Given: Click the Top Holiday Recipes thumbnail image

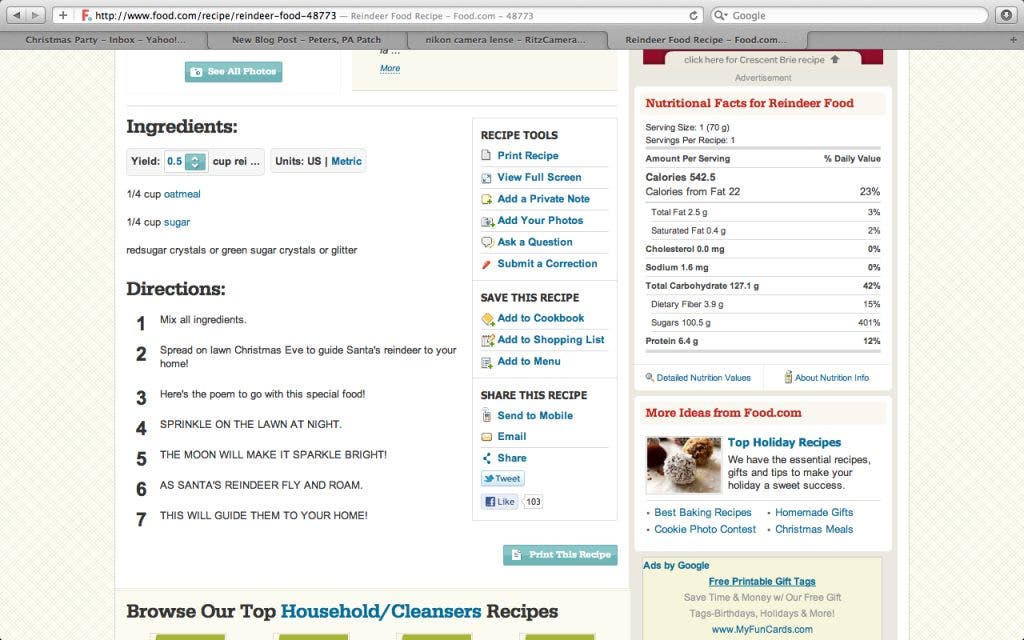Looking at the screenshot, I should (684, 465).
